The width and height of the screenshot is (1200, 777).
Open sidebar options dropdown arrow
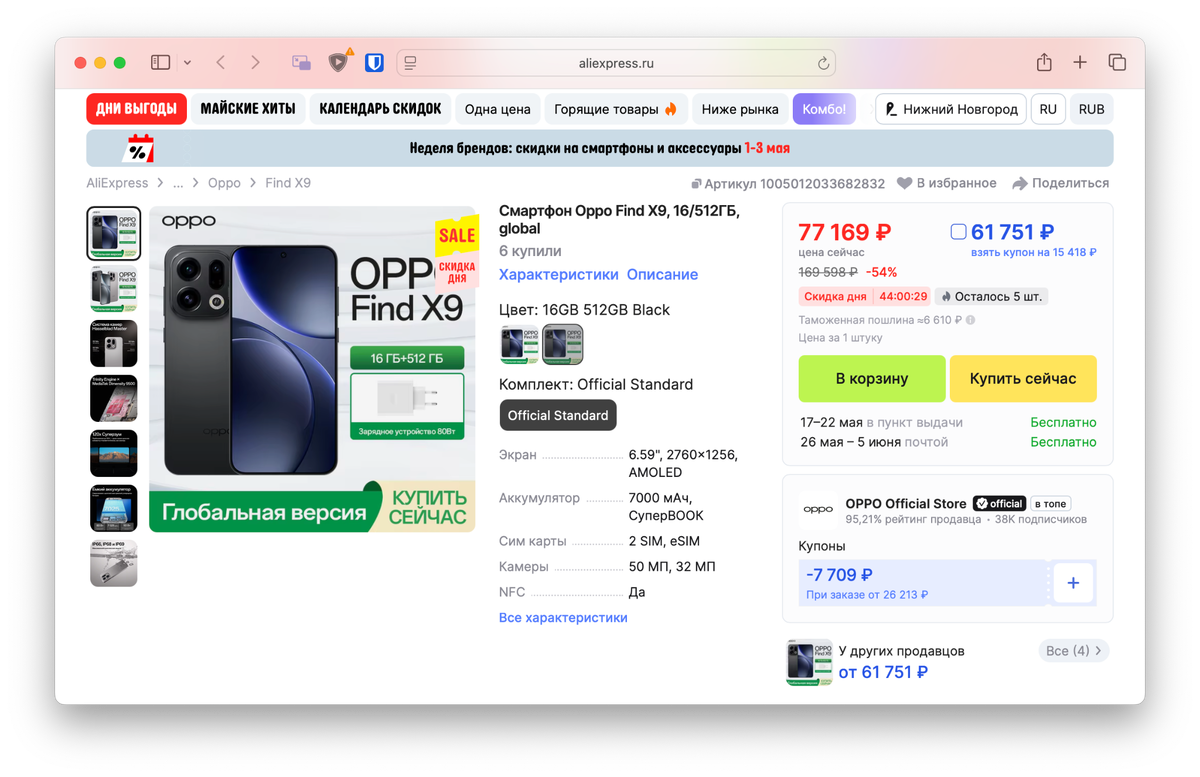click(x=187, y=63)
